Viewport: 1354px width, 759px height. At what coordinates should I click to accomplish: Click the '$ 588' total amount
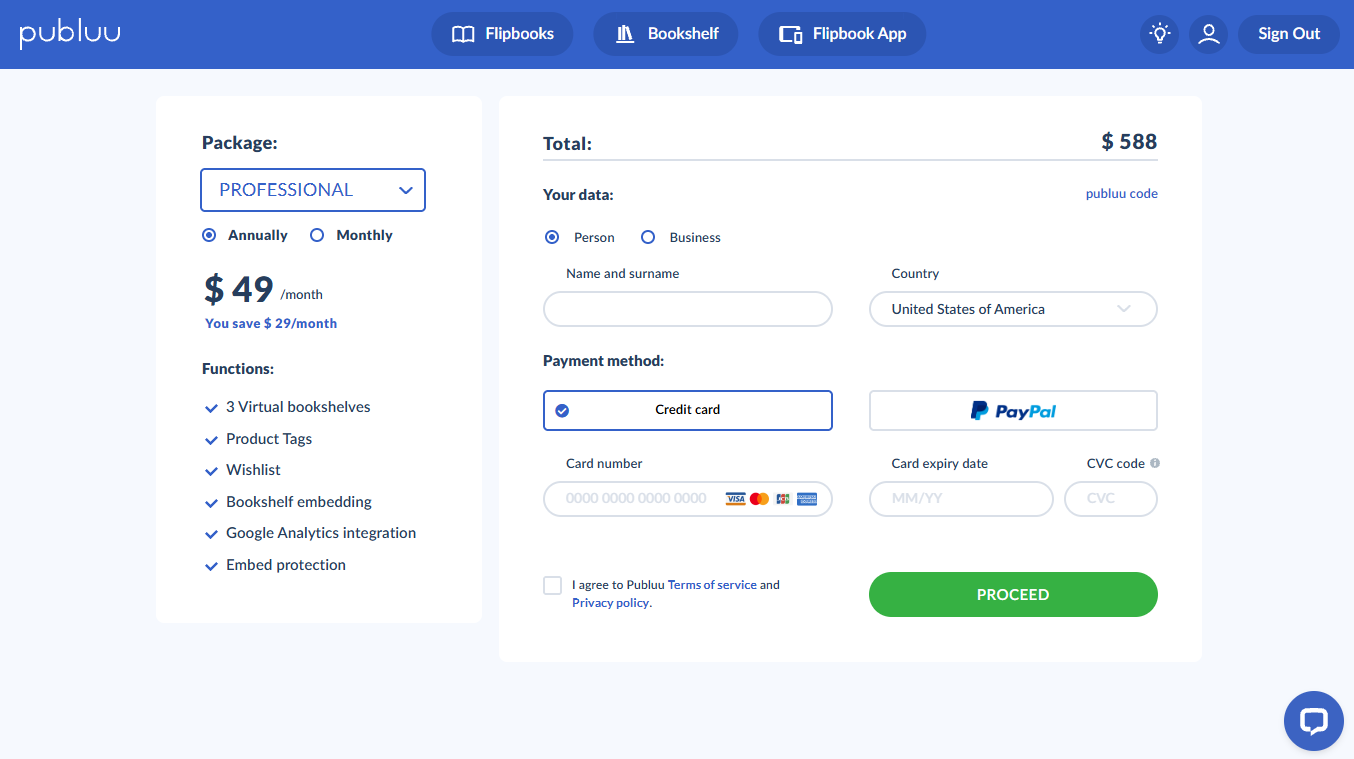(1129, 142)
